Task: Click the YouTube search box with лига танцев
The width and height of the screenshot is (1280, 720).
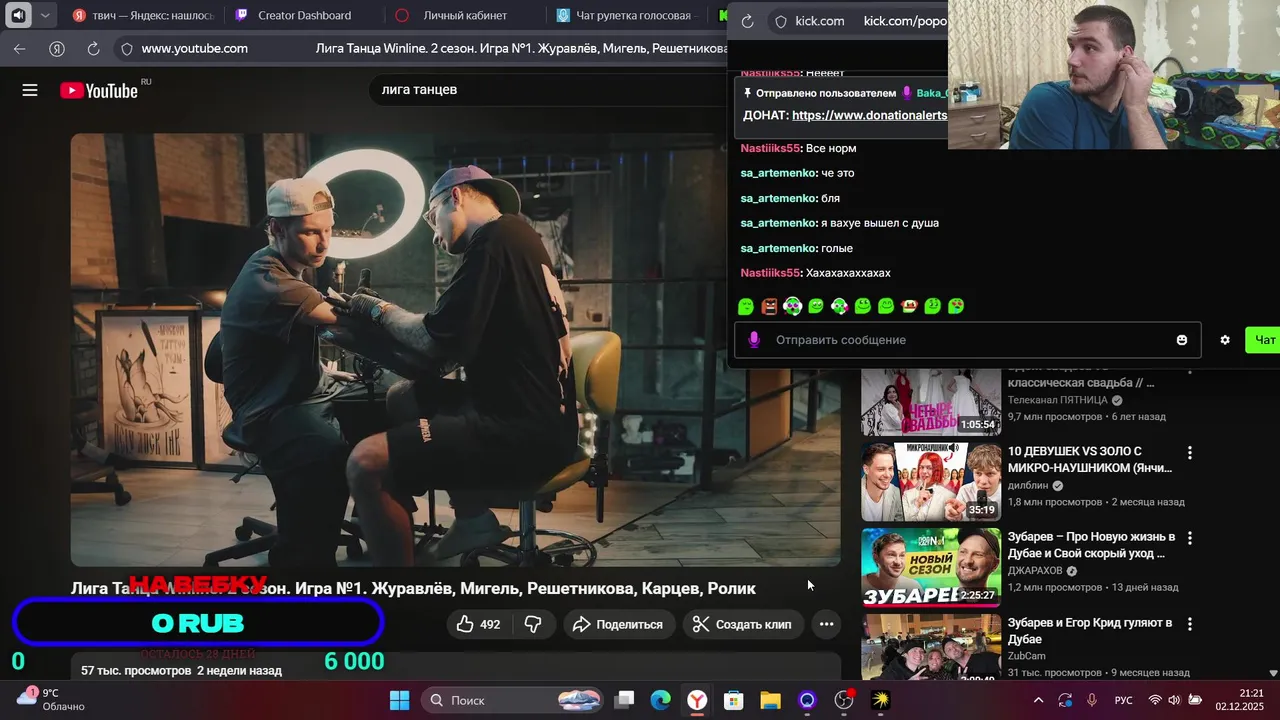Action: click(x=550, y=89)
